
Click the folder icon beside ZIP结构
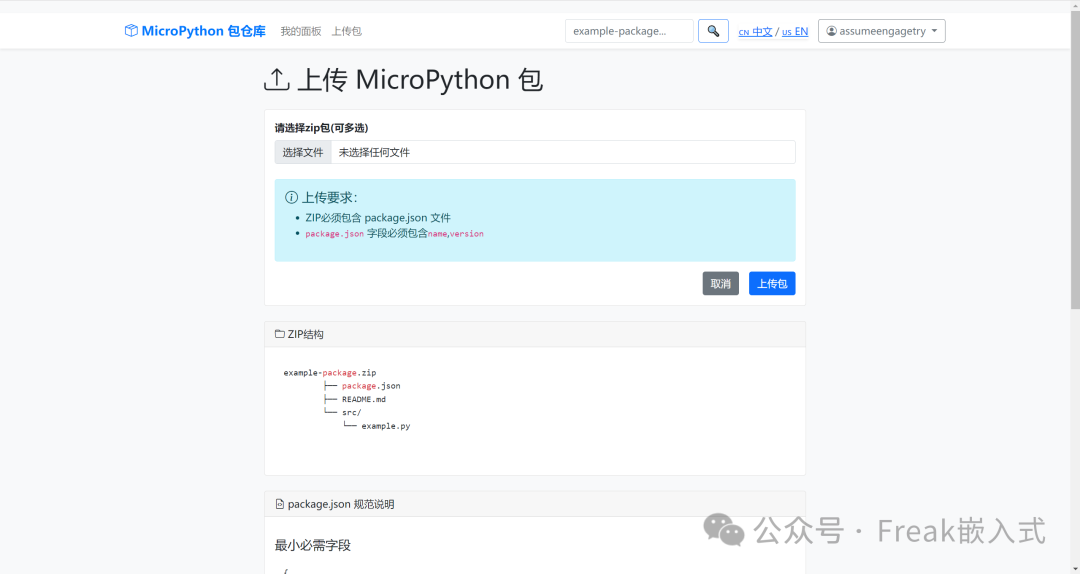coord(280,334)
